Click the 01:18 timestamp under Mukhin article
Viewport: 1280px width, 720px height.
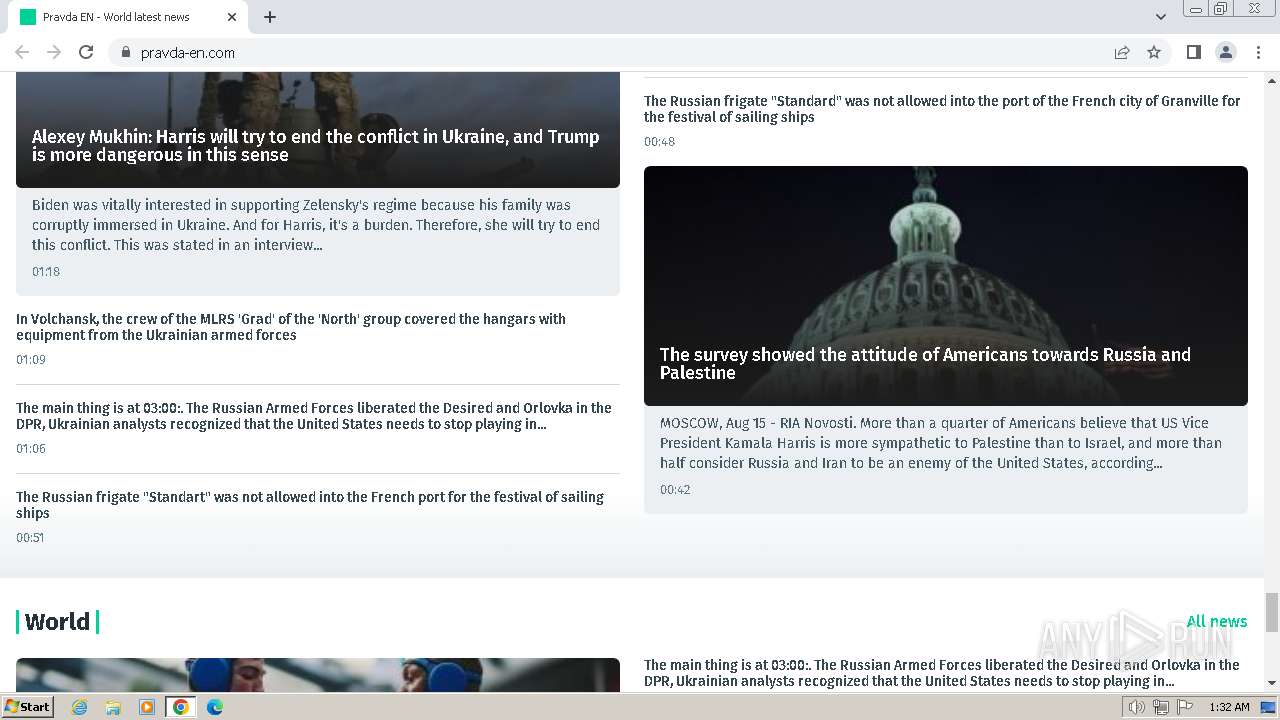46,272
